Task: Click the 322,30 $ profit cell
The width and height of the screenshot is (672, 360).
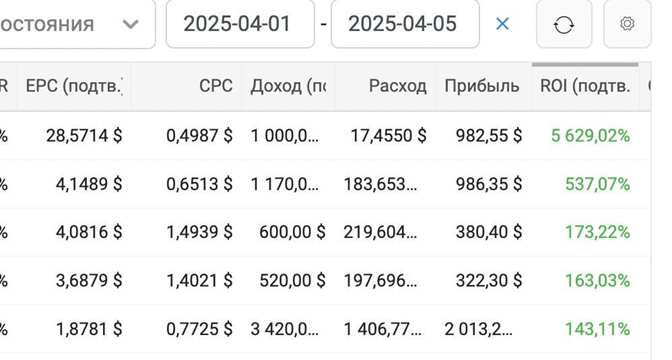Action: pyautogui.click(x=489, y=281)
